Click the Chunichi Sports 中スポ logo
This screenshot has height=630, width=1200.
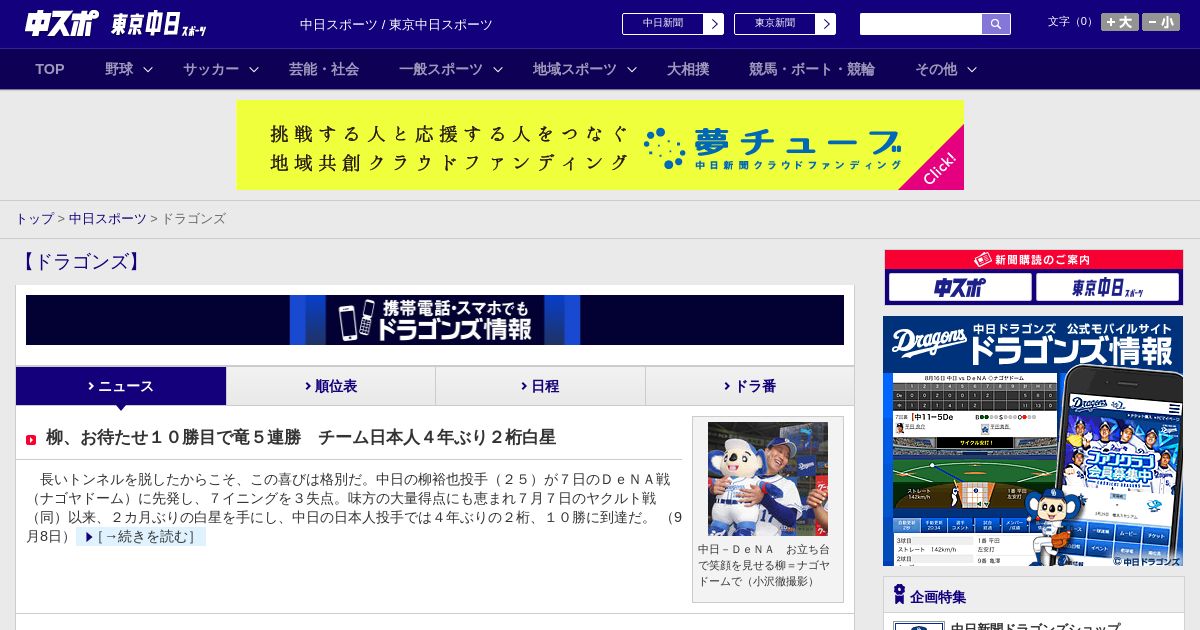(x=62, y=24)
